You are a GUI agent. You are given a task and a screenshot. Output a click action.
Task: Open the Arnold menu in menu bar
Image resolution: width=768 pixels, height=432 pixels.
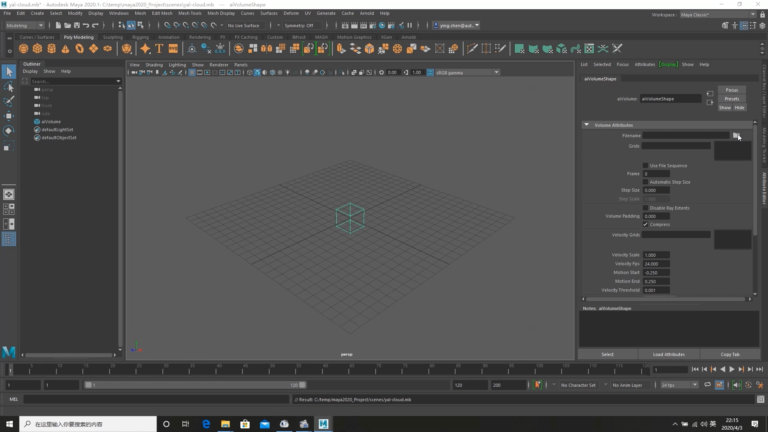pos(366,13)
